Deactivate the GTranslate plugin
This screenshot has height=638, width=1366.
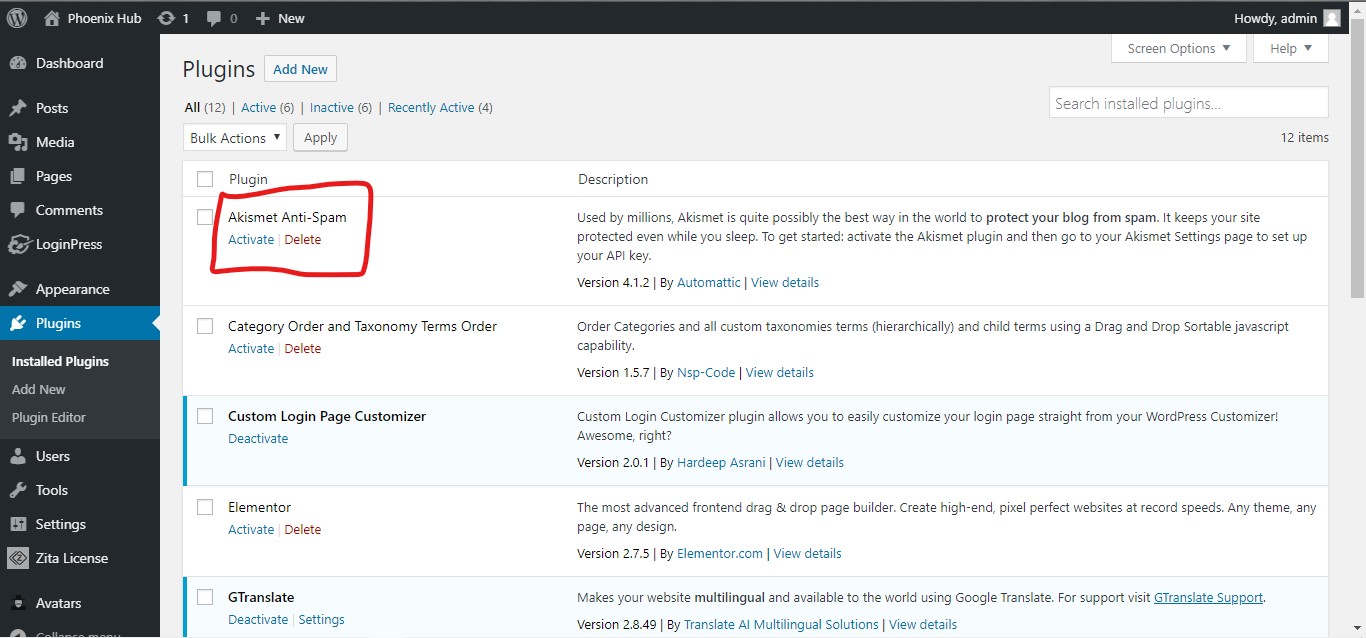(258, 619)
